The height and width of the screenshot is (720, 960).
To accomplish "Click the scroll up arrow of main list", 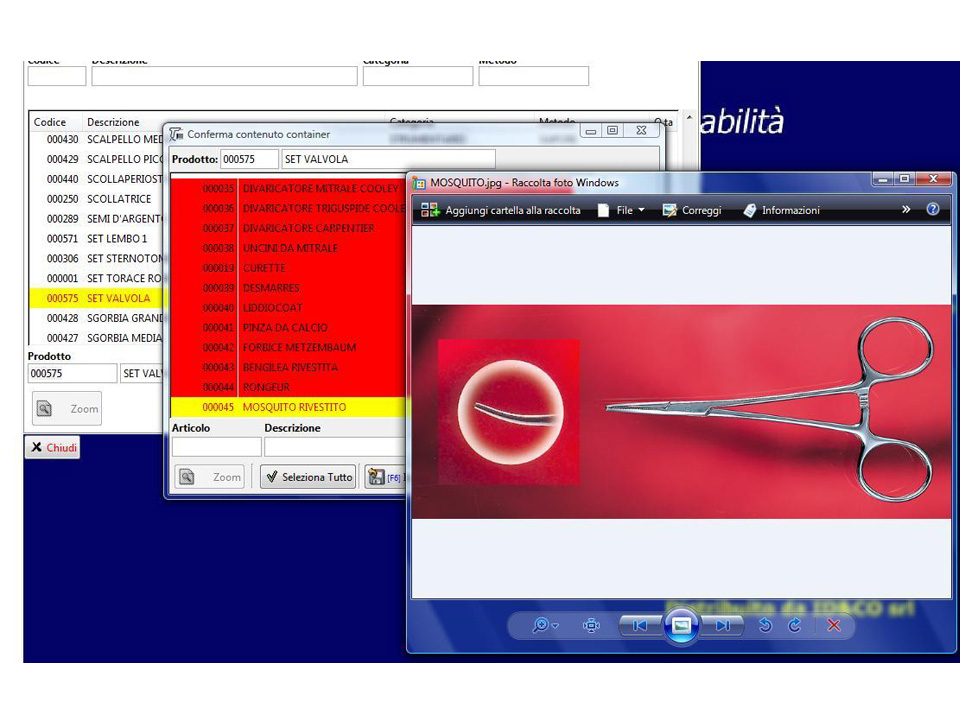I will (x=689, y=118).
